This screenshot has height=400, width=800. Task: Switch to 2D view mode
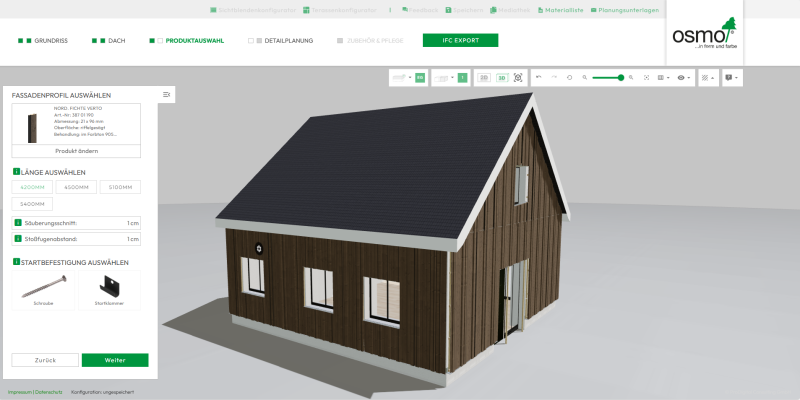[x=484, y=77]
